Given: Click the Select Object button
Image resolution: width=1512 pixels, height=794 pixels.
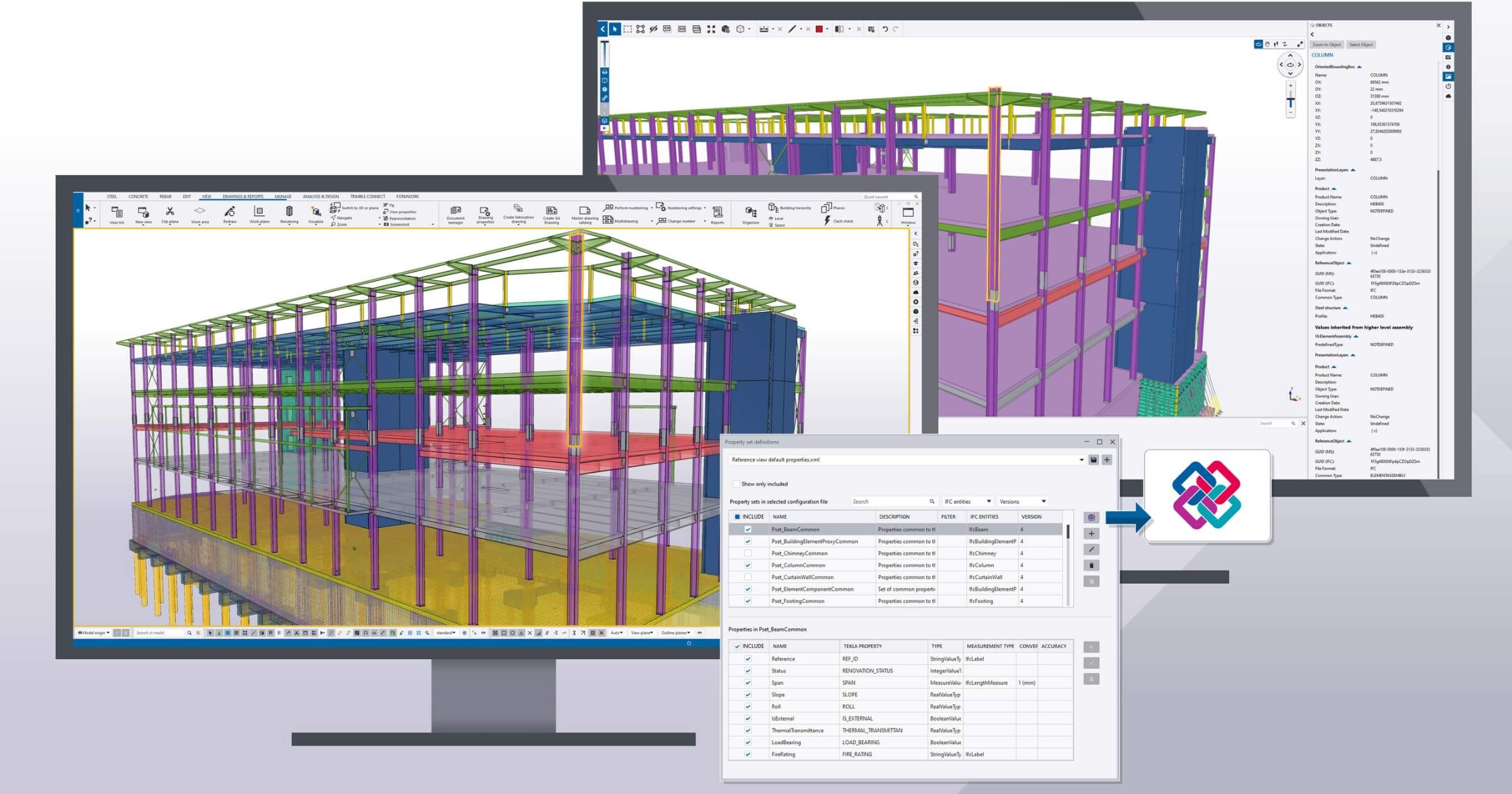Looking at the screenshot, I should coord(1361,44).
